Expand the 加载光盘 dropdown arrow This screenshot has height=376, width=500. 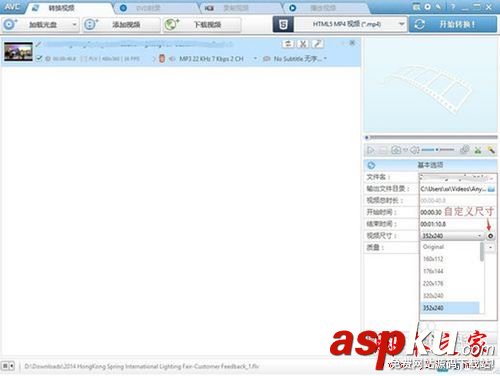(x=74, y=24)
